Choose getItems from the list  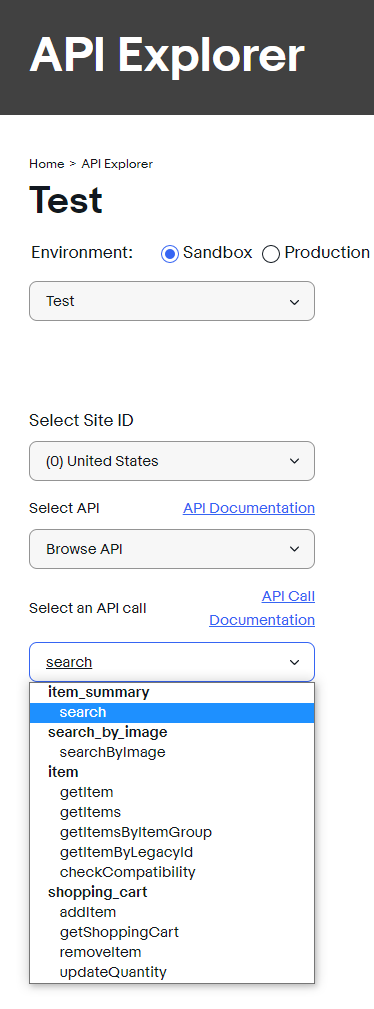click(x=172, y=812)
